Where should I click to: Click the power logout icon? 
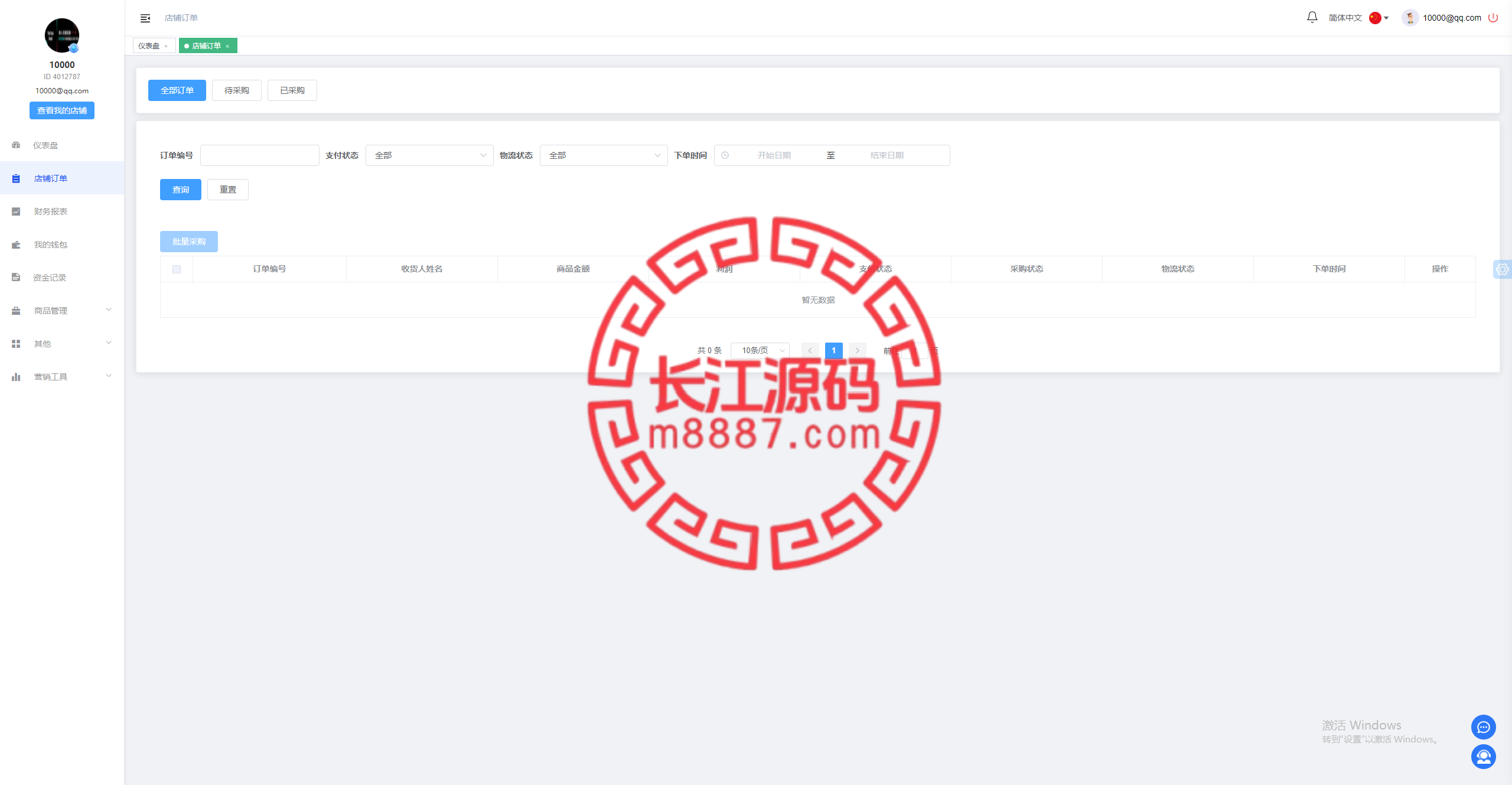pos(1493,18)
